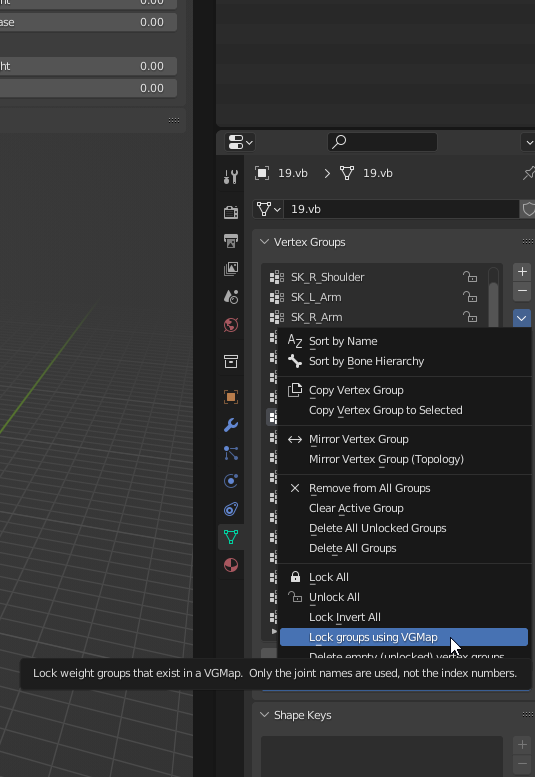535x777 pixels.
Task: Open the Modifiers wrench tab
Action: [x=231, y=425]
